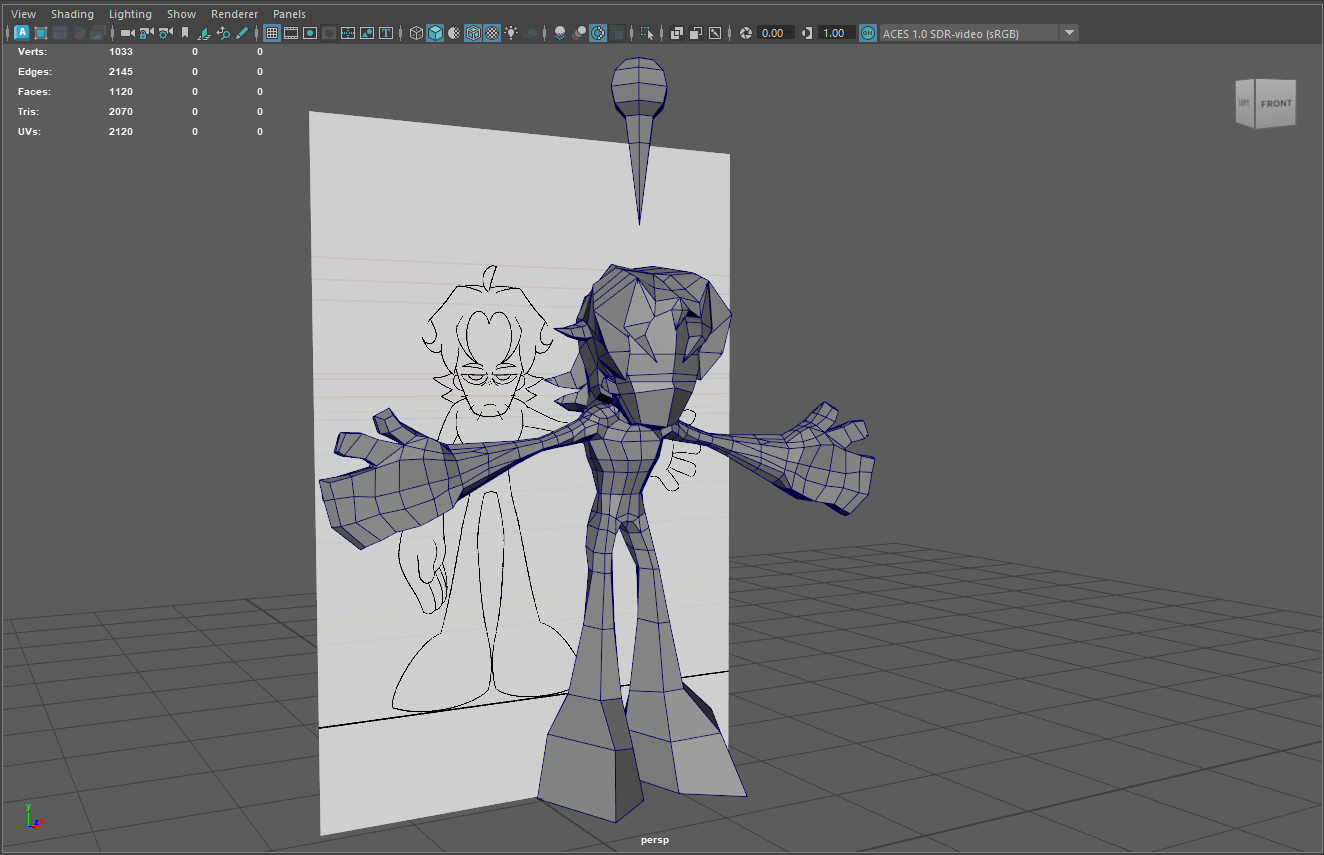Click the Bookmarks icon in the panel toolbar
The image size is (1324, 855).
[x=185, y=33]
